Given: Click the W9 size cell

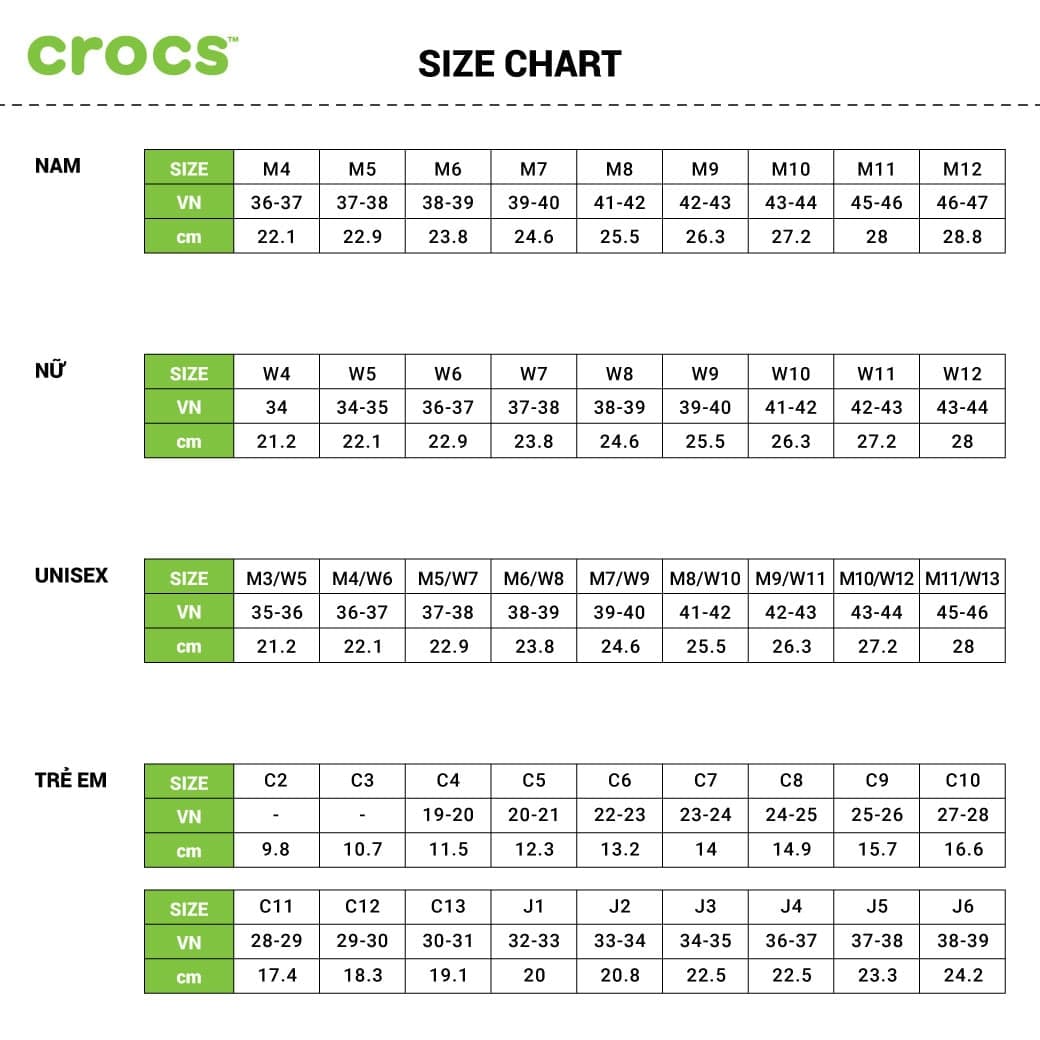Looking at the screenshot, I should point(705,373).
